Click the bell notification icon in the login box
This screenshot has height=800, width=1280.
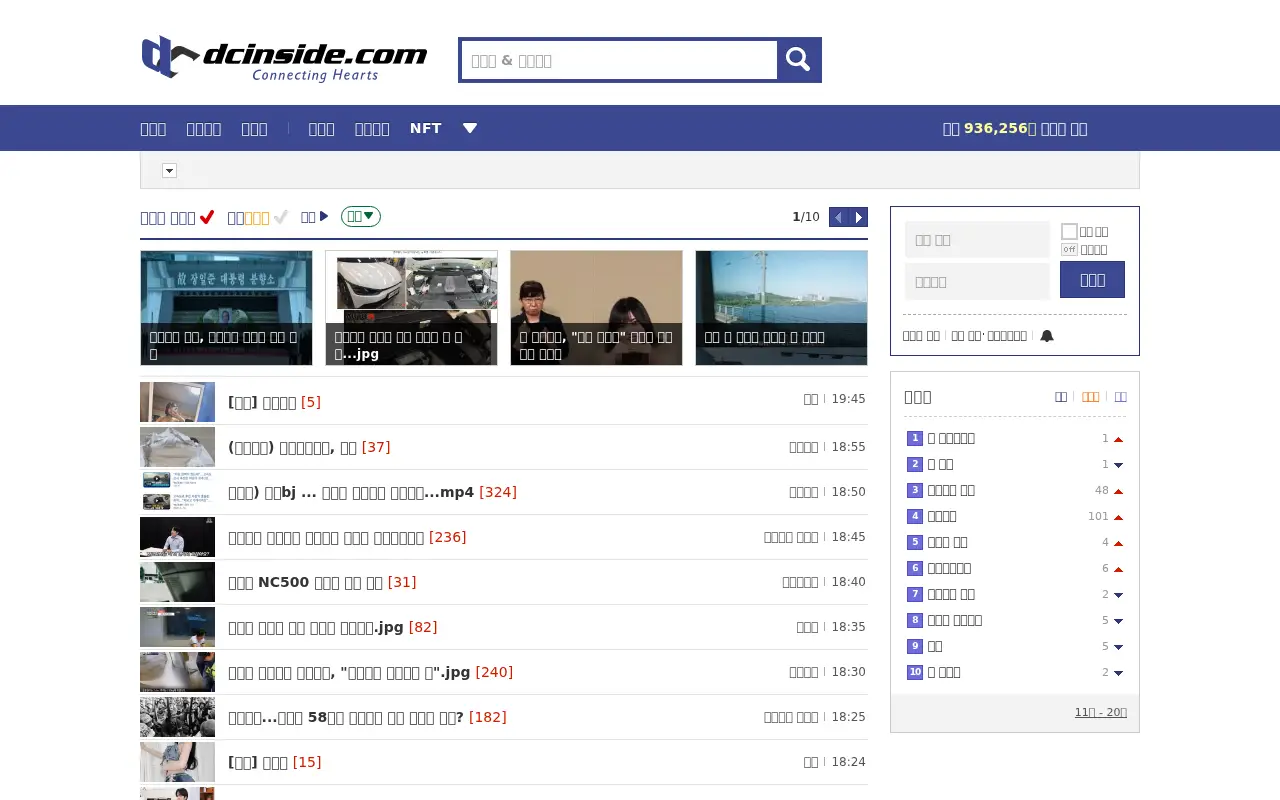pos(1047,336)
